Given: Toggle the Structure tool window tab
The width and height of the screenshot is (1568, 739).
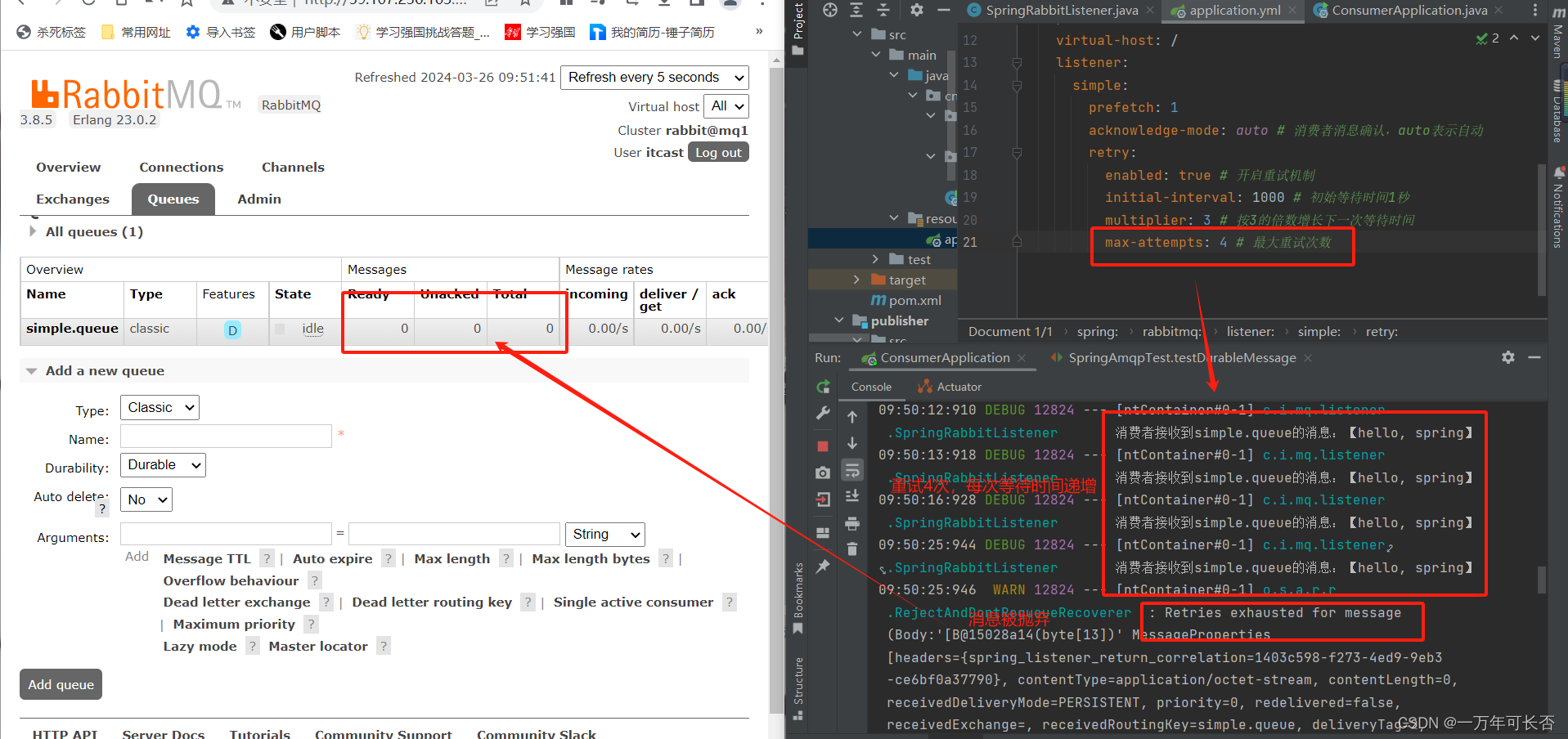Looking at the screenshot, I should pyautogui.click(x=798, y=688).
